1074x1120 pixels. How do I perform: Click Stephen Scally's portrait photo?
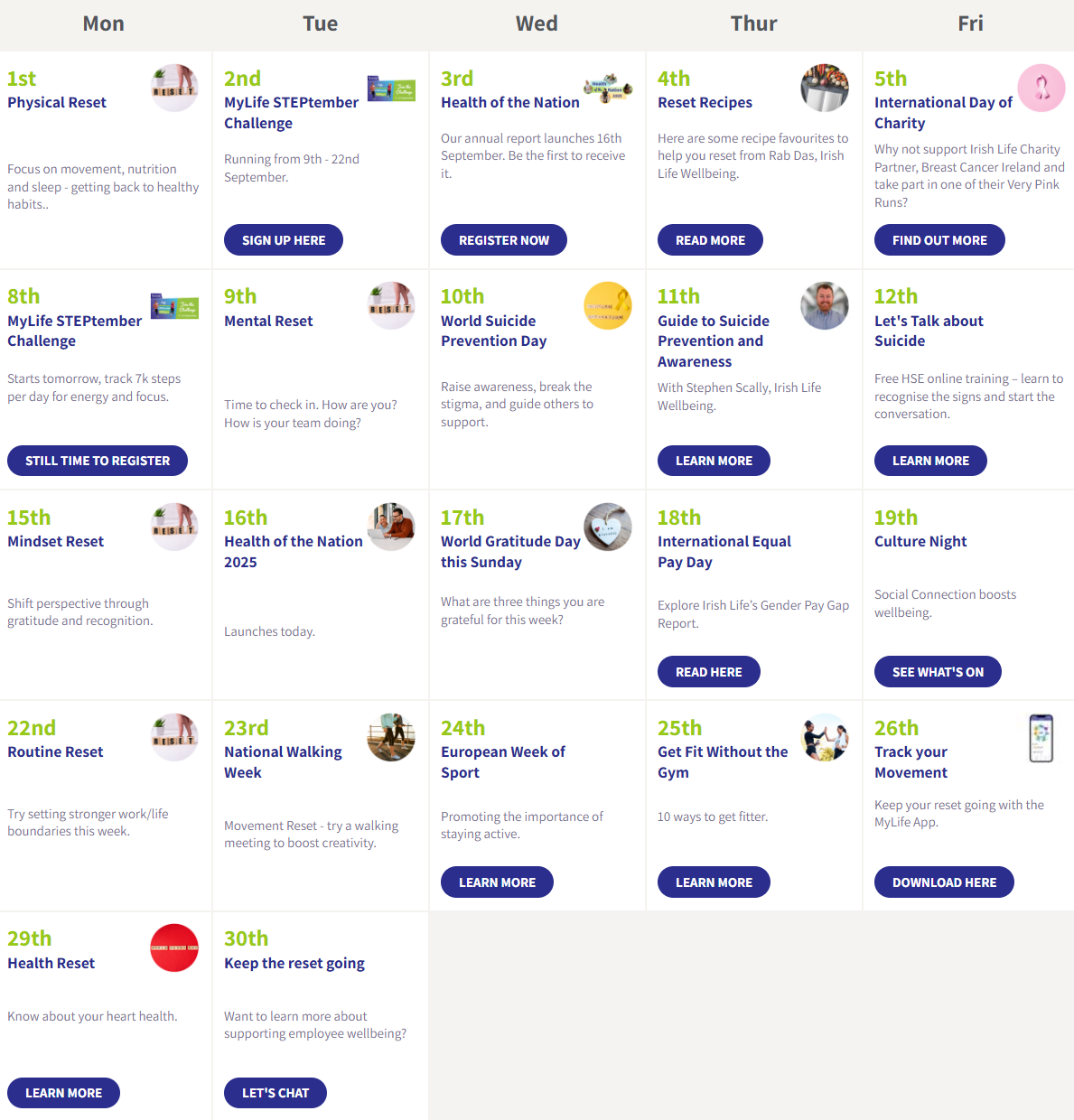(x=825, y=305)
